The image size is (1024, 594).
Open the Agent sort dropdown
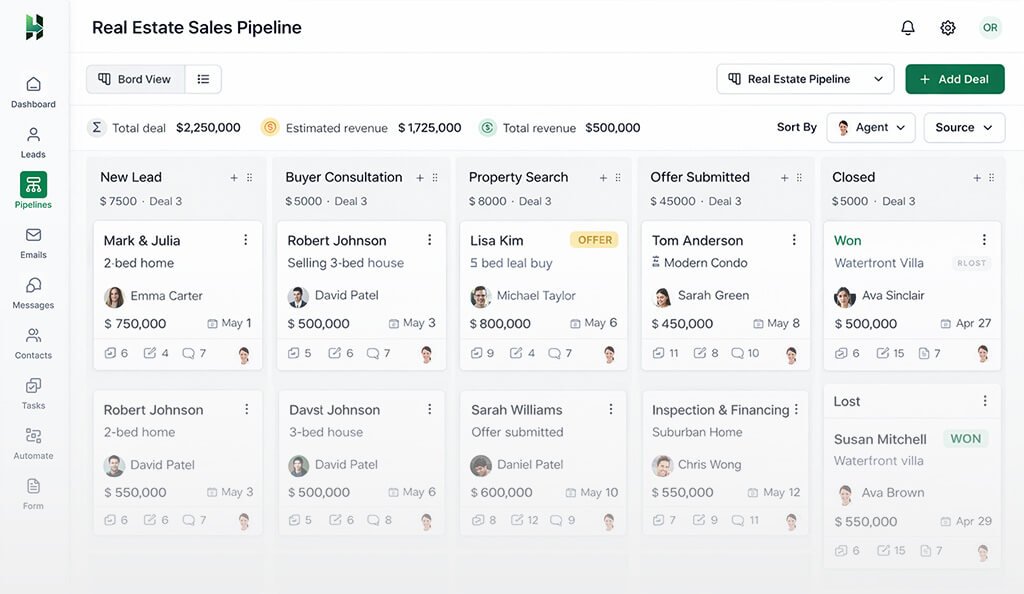pos(869,127)
